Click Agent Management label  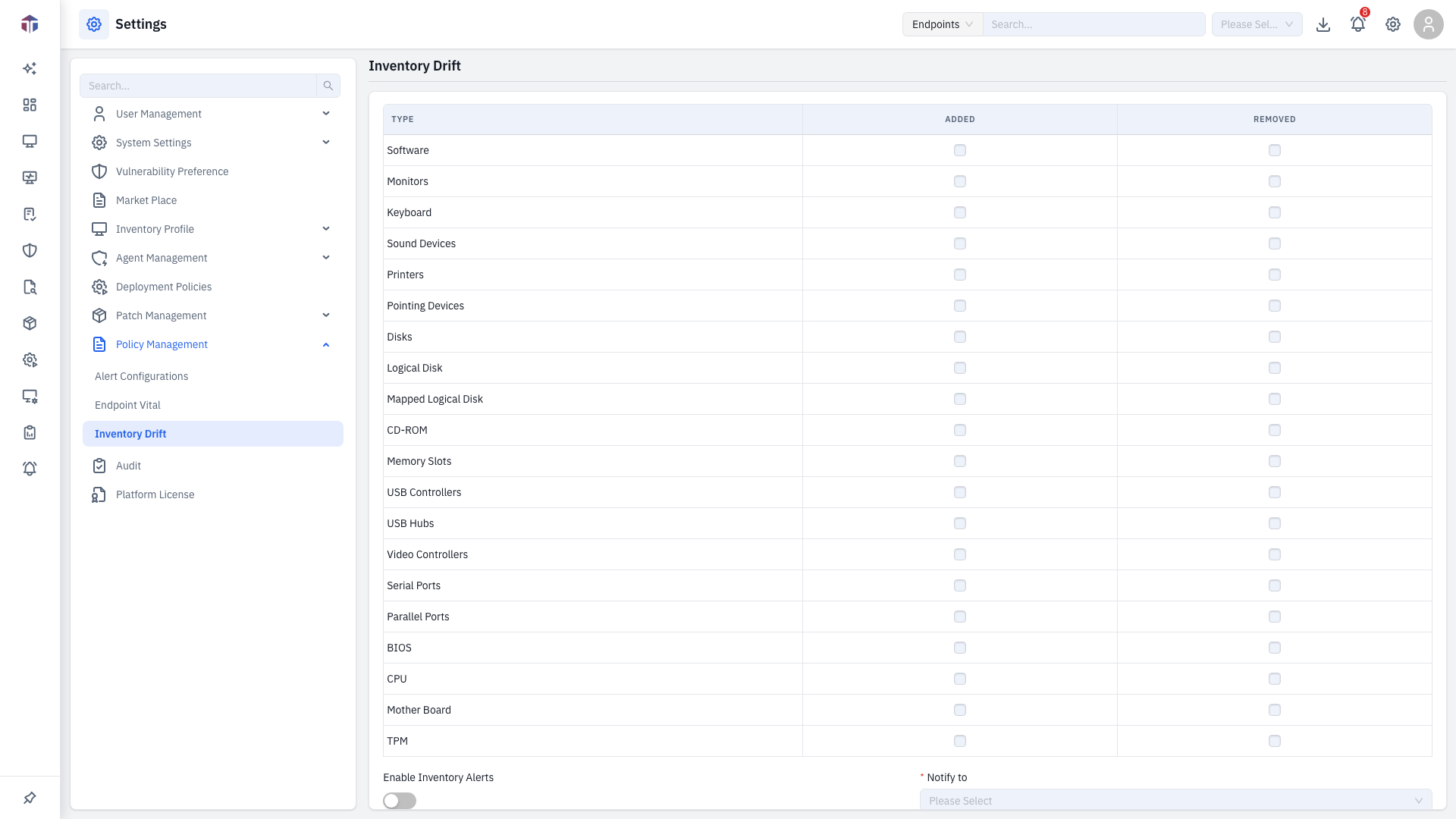click(x=162, y=258)
